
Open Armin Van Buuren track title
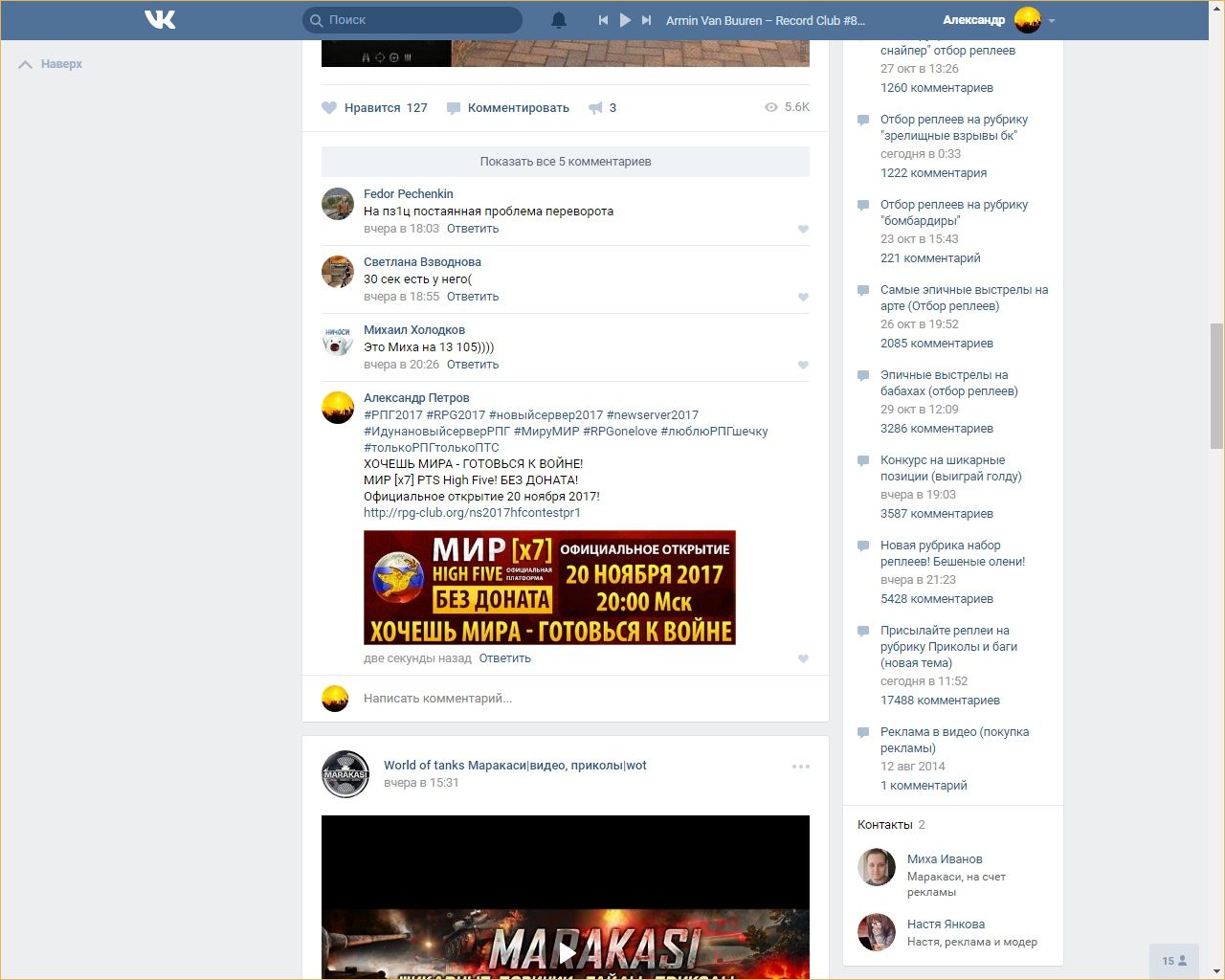pos(766,20)
